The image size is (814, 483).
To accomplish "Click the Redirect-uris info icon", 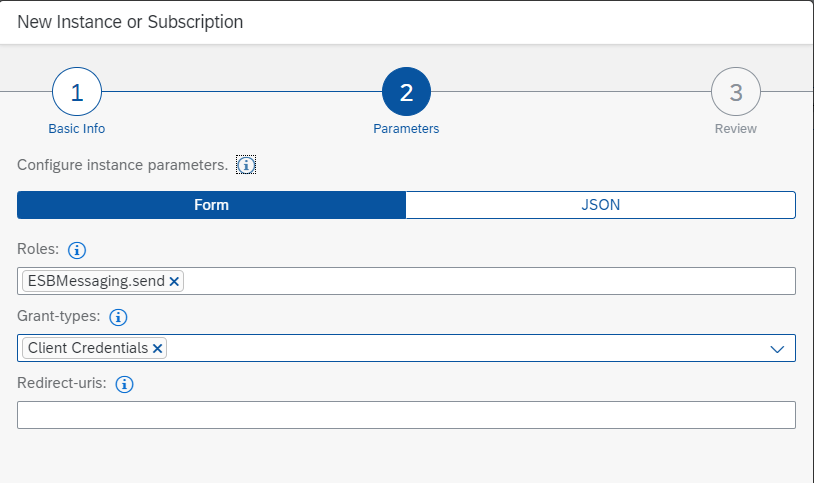I will tap(125, 383).
